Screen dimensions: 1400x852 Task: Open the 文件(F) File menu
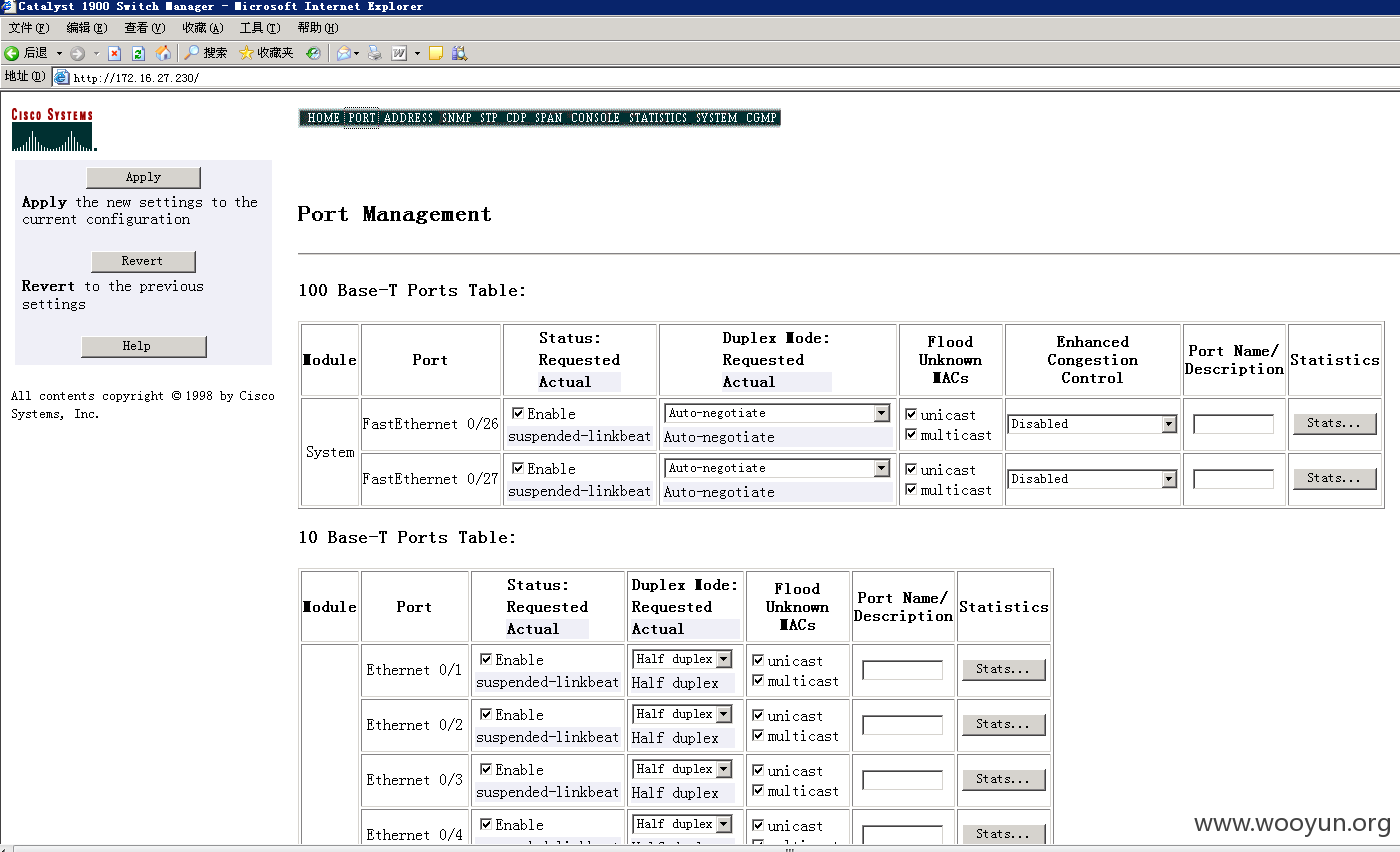click(28, 28)
